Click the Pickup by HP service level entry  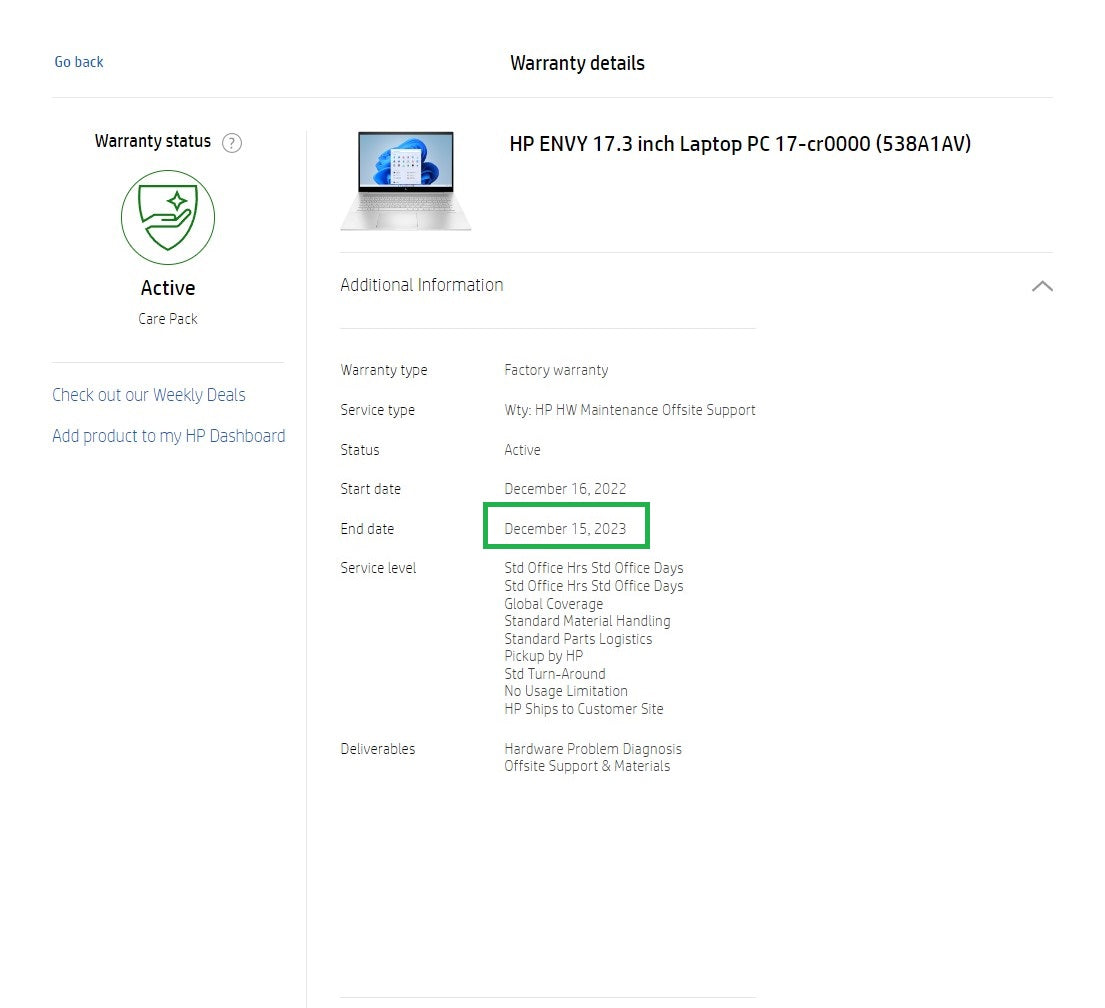click(x=543, y=656)
